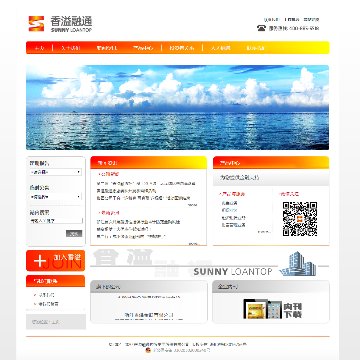Click the underlined link in the lower center panel
The height and width of the screenshot is (360, 360).
point(149,315)
